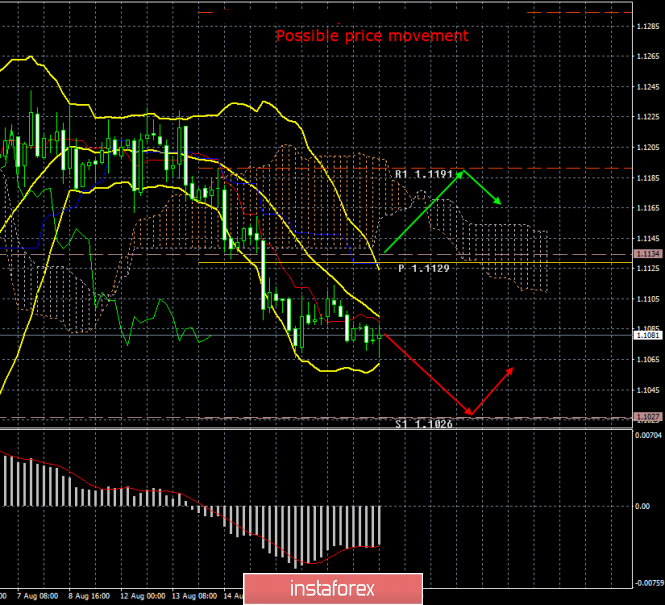Image resolution: width=665 pixels, height=605 pixels.
Task: Click the "Possible price movement" chart title
Action: tap(372, 36)
